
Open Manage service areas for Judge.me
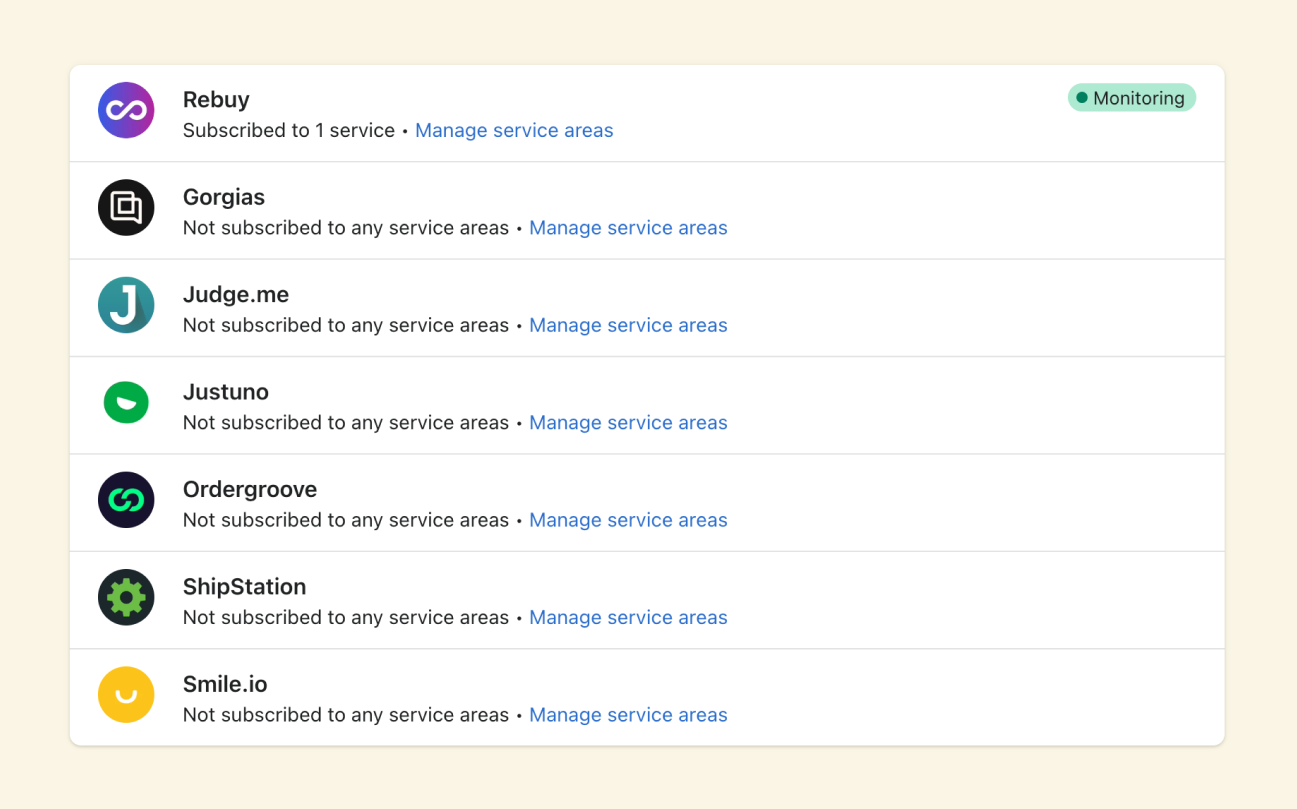tap(628, 325)
